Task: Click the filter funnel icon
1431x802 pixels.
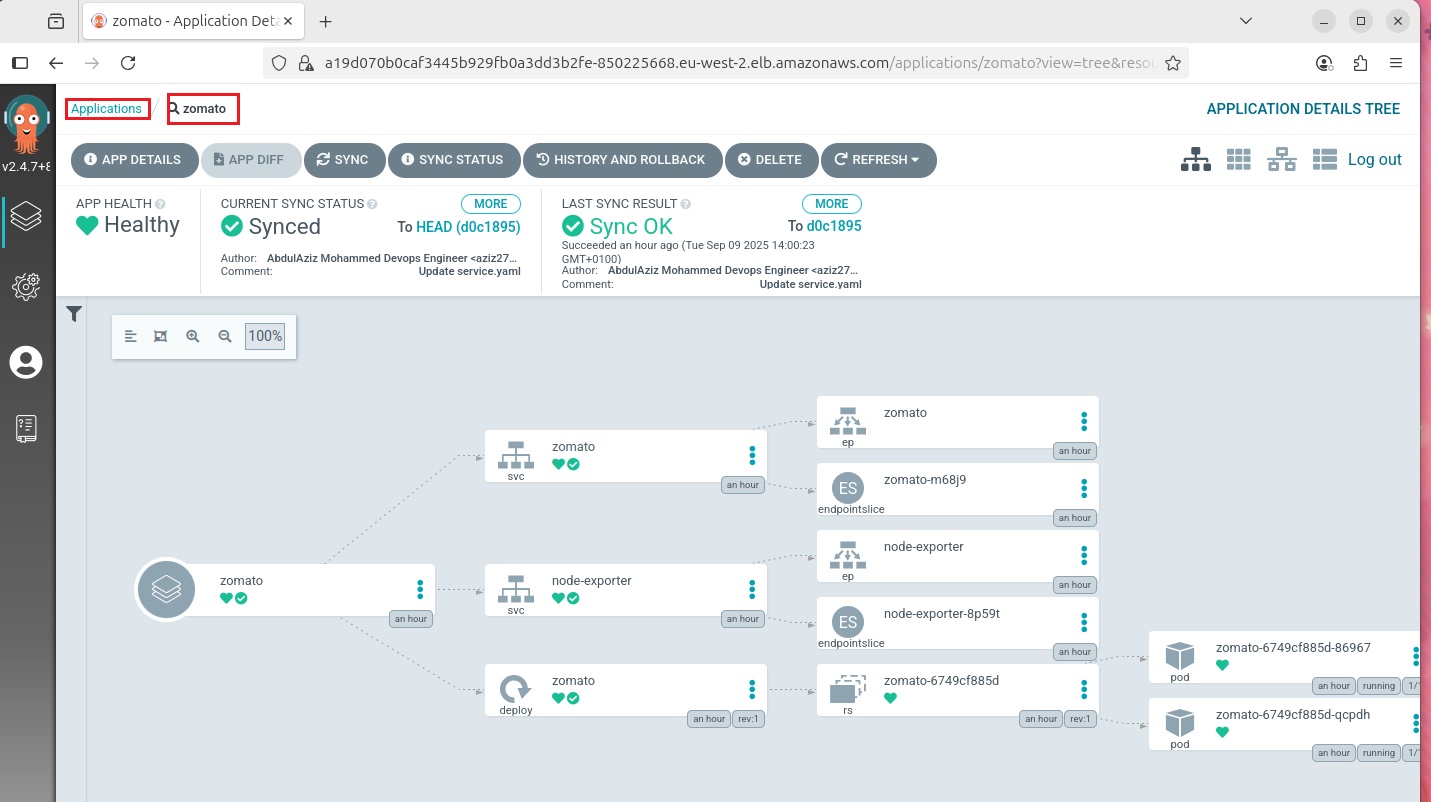Action: click(73, 314)
